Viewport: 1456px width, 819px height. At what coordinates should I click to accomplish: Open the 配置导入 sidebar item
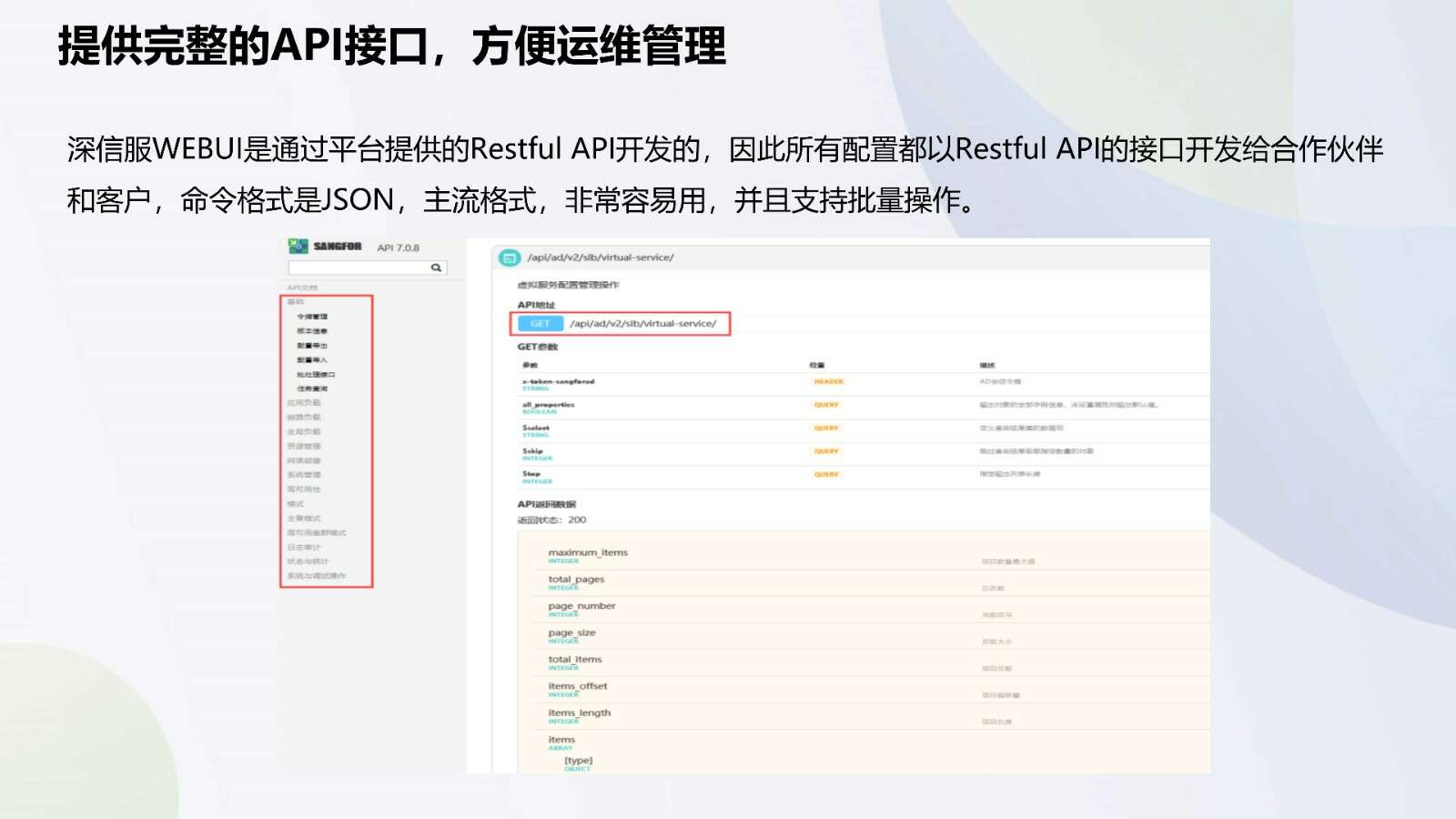click(312, 360)
